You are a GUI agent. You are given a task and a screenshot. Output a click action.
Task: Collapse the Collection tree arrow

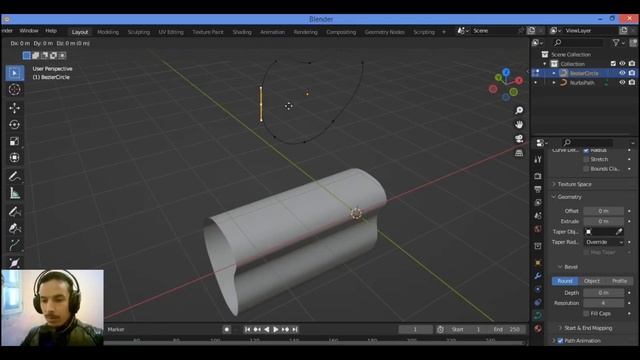pyautogui.click(x=545, y=64)
